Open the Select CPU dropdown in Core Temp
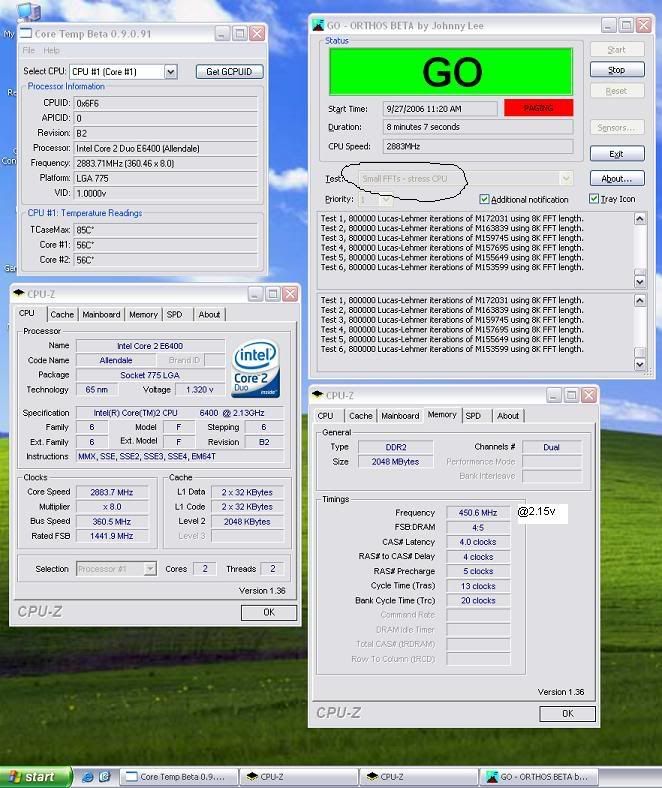This screenshot has height=788, width=662. tap(170, 72)
